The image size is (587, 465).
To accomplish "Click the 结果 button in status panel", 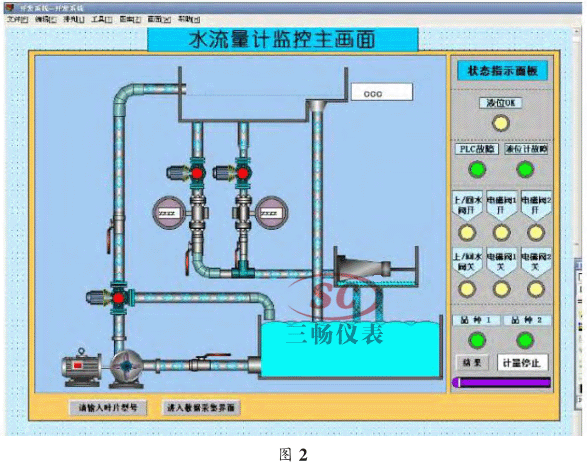I will pyautogui.click(x=472, y=362).
